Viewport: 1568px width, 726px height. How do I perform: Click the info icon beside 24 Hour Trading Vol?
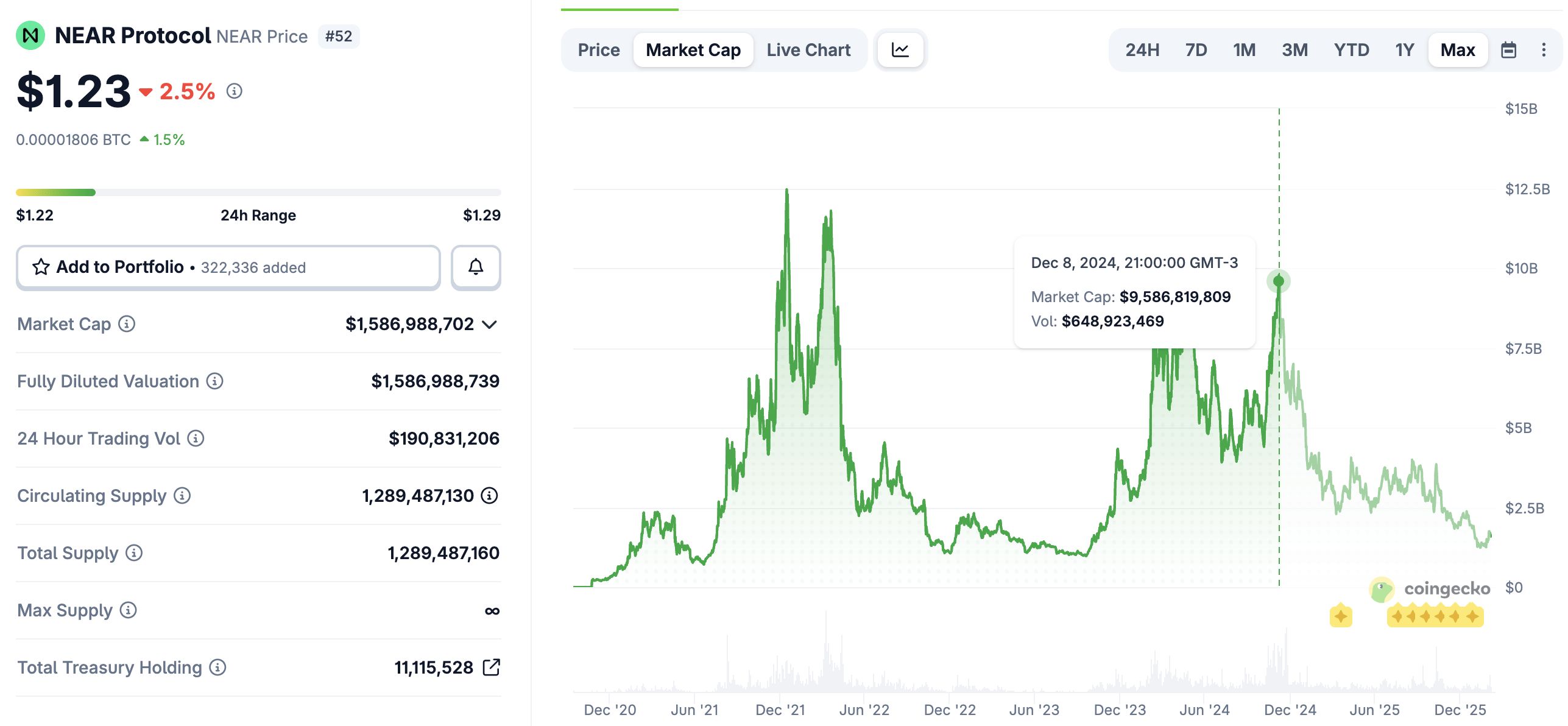196,439
